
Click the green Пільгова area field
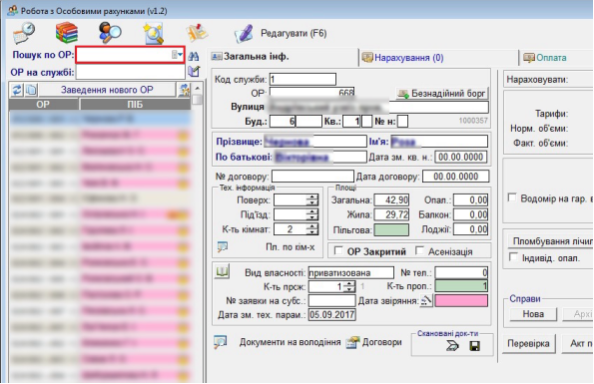click(x=391, y=230)
